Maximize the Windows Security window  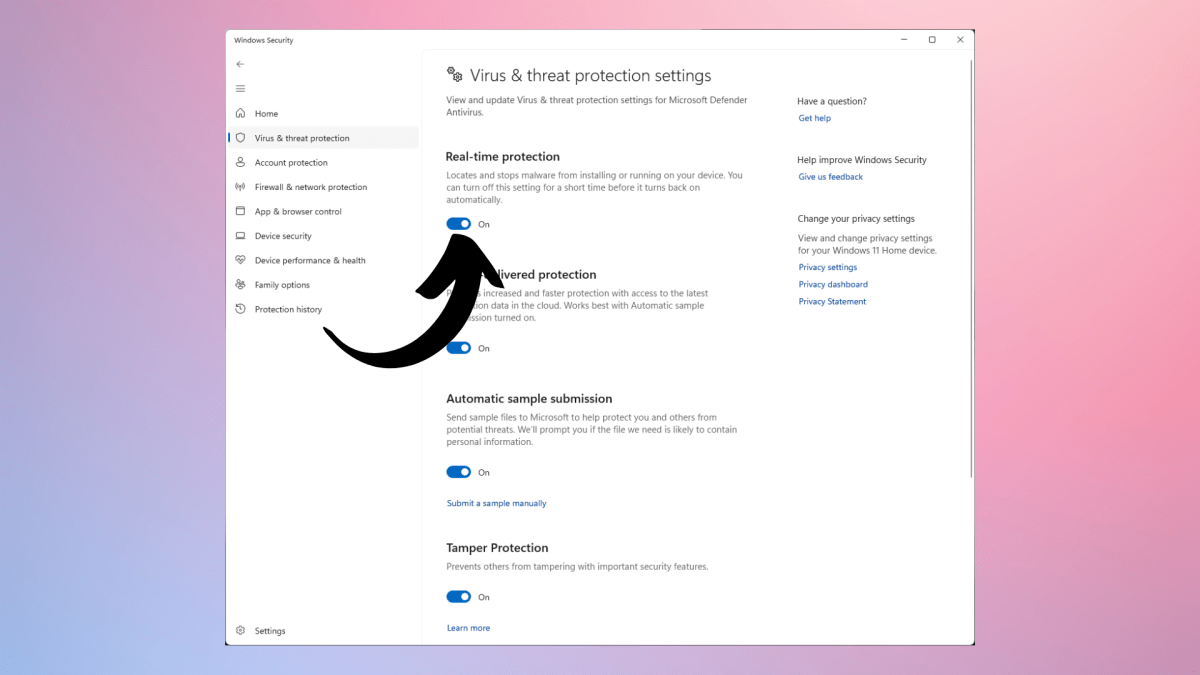tap(932, 40)
